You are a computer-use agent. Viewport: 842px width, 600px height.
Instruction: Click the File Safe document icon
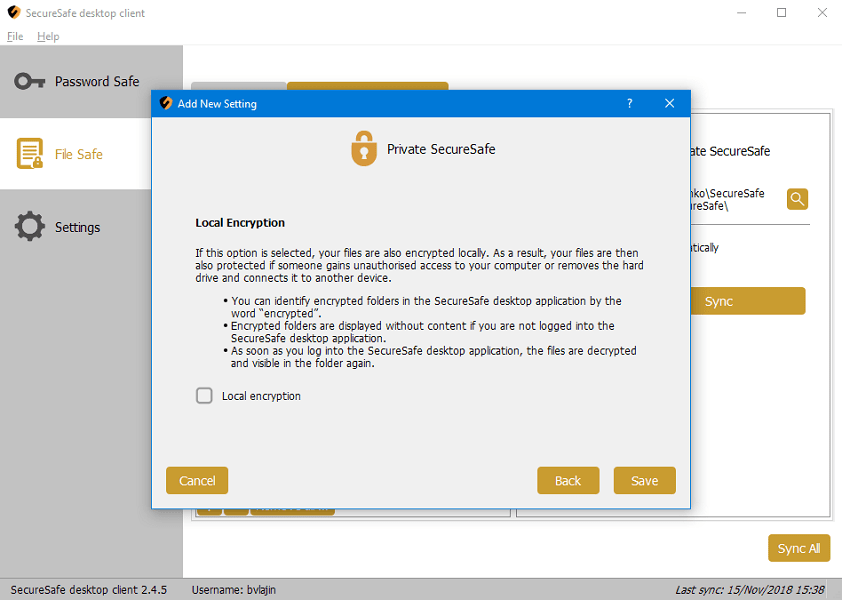[x=30, y=154]
